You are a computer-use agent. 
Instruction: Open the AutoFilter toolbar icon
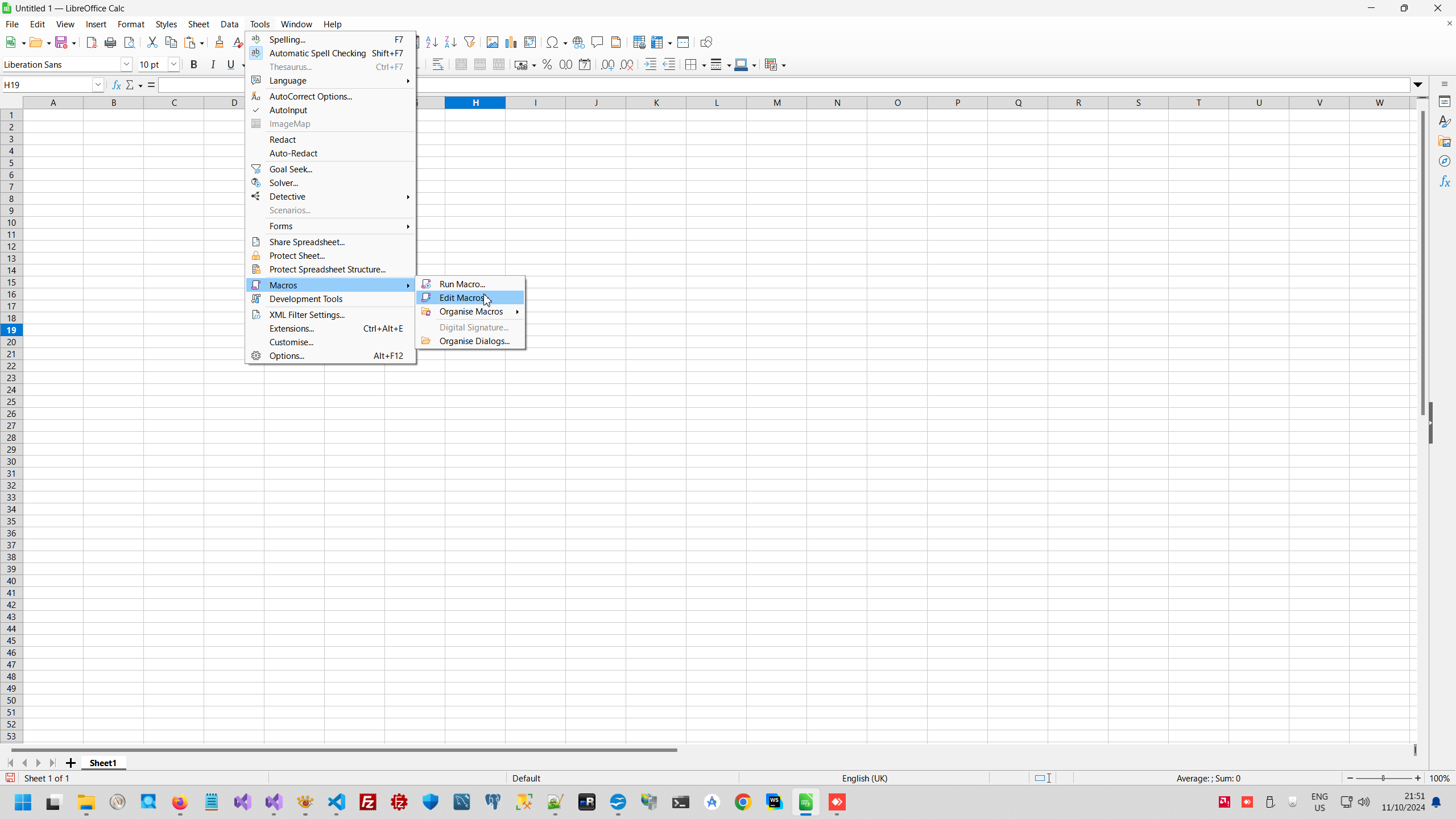(469, 42)
